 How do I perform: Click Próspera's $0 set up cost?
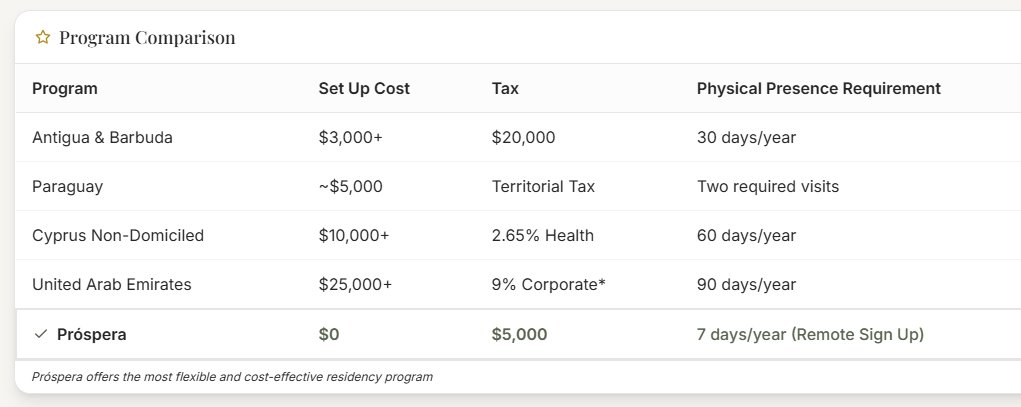point(329,334)
